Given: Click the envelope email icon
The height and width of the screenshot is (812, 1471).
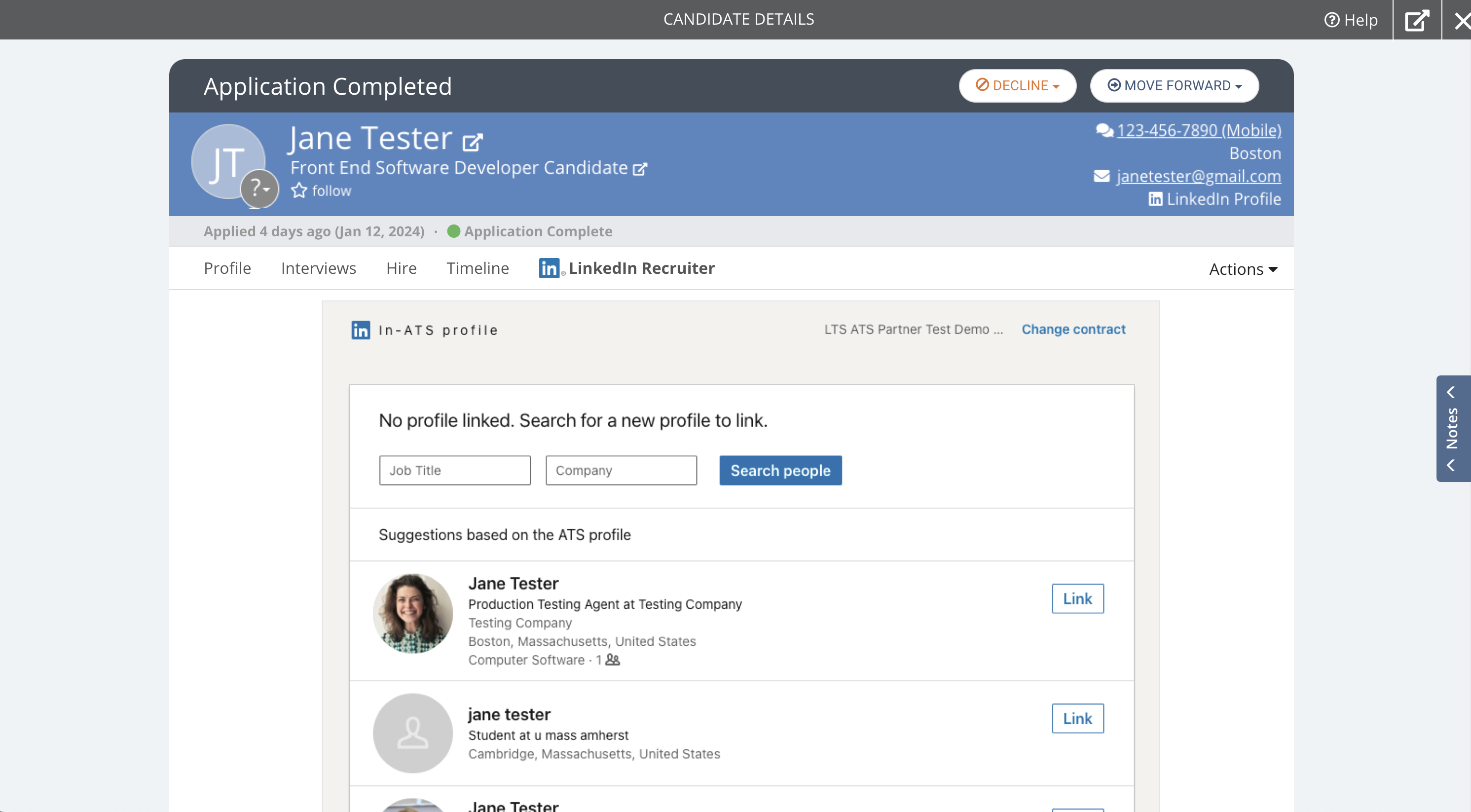Looking at the screenshot, I should click(x=1102, y=176).
